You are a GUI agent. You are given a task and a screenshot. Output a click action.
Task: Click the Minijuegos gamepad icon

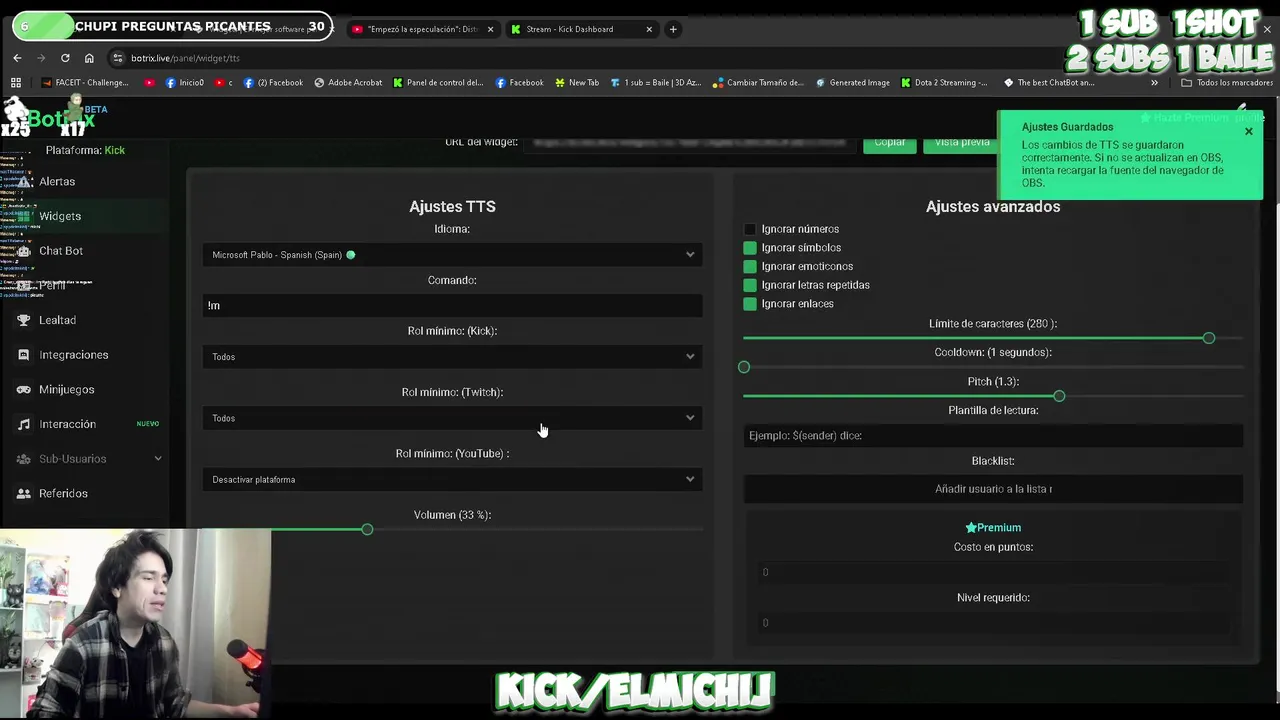pyautogui.click(x=24, y=389)
